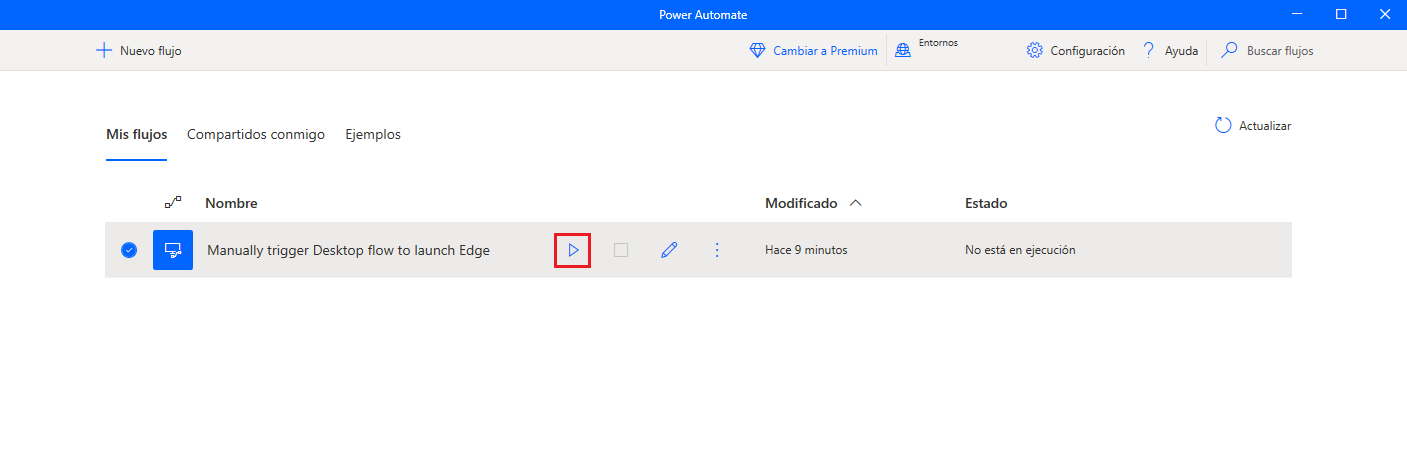Open Configuración settings

click(1075, 50)
